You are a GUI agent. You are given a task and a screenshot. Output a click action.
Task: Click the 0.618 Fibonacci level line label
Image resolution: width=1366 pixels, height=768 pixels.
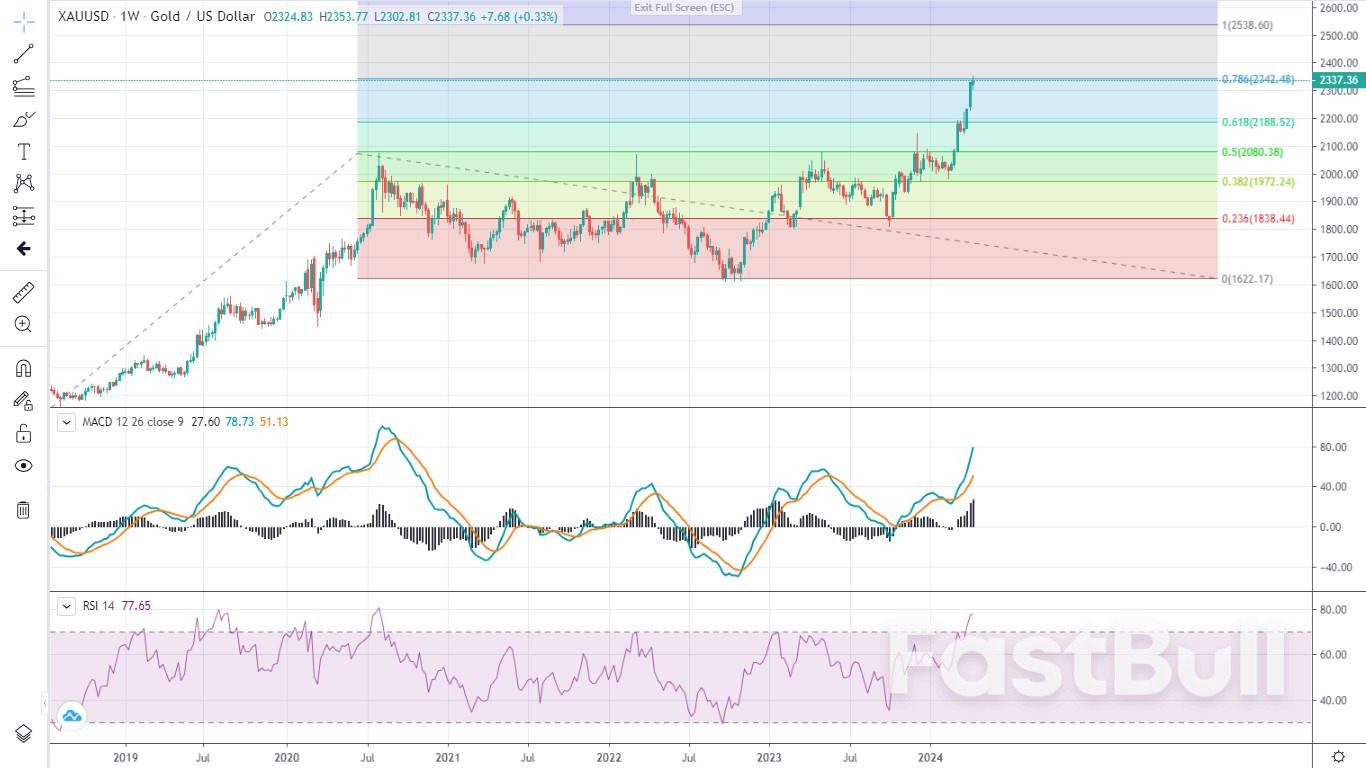[1258, 122]
